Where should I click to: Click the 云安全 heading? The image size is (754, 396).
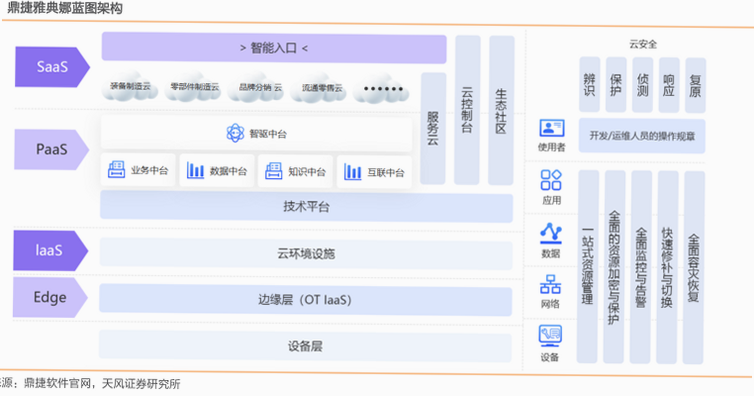click(643, 44)
